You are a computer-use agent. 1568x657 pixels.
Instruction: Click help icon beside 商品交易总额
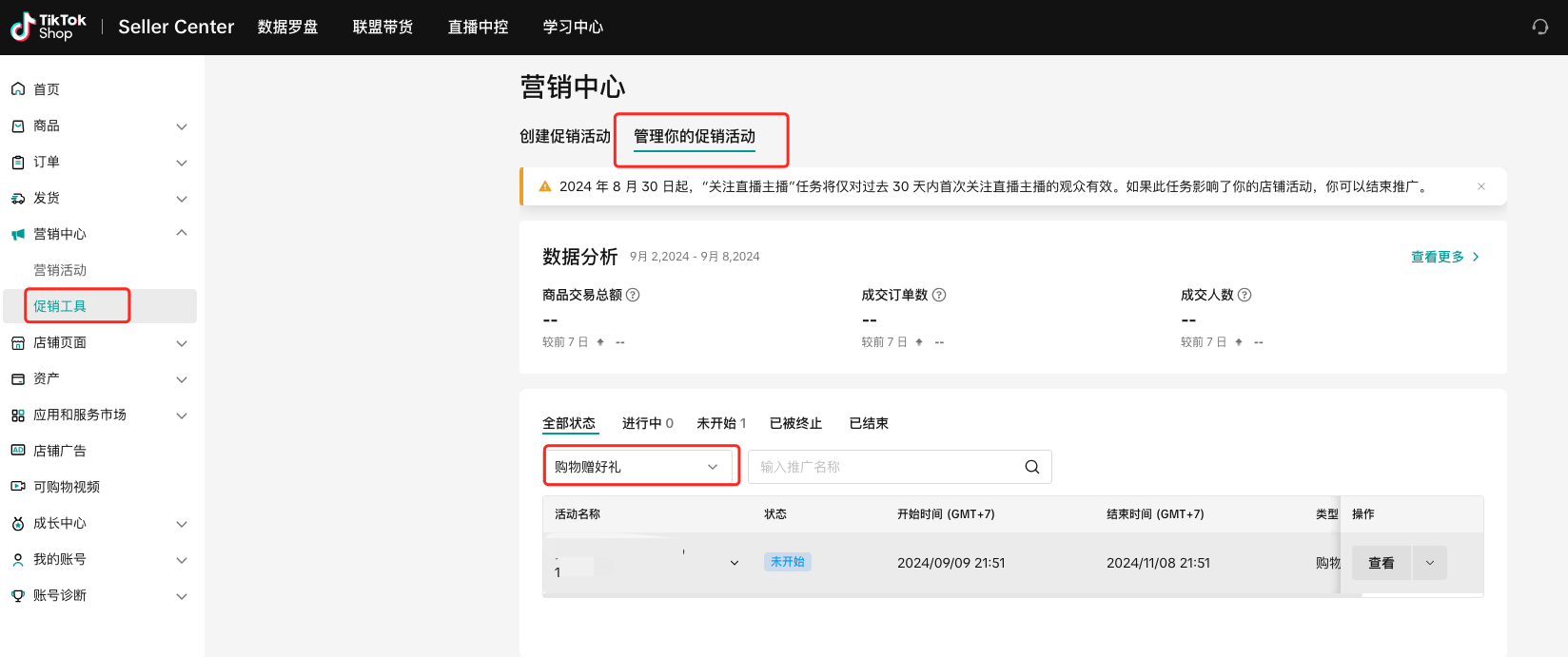click(633, 295)
